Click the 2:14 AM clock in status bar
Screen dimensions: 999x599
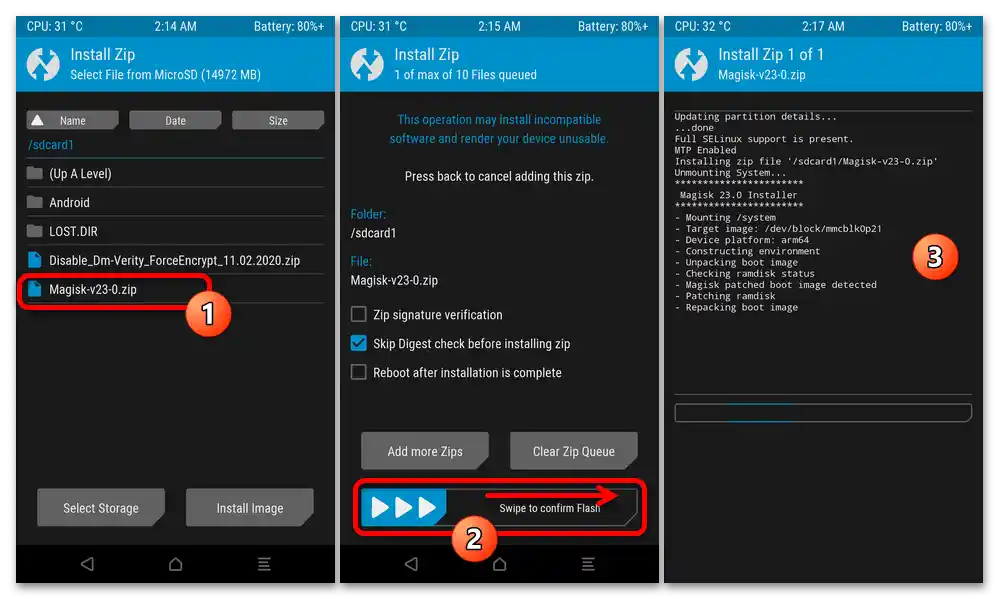tap(175, 26)
